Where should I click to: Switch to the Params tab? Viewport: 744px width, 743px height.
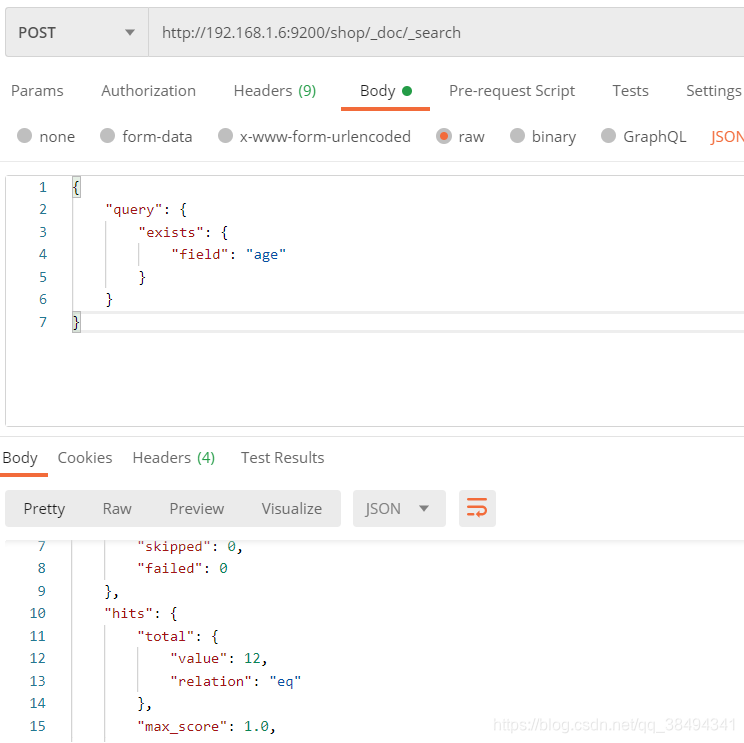(37, 90)
